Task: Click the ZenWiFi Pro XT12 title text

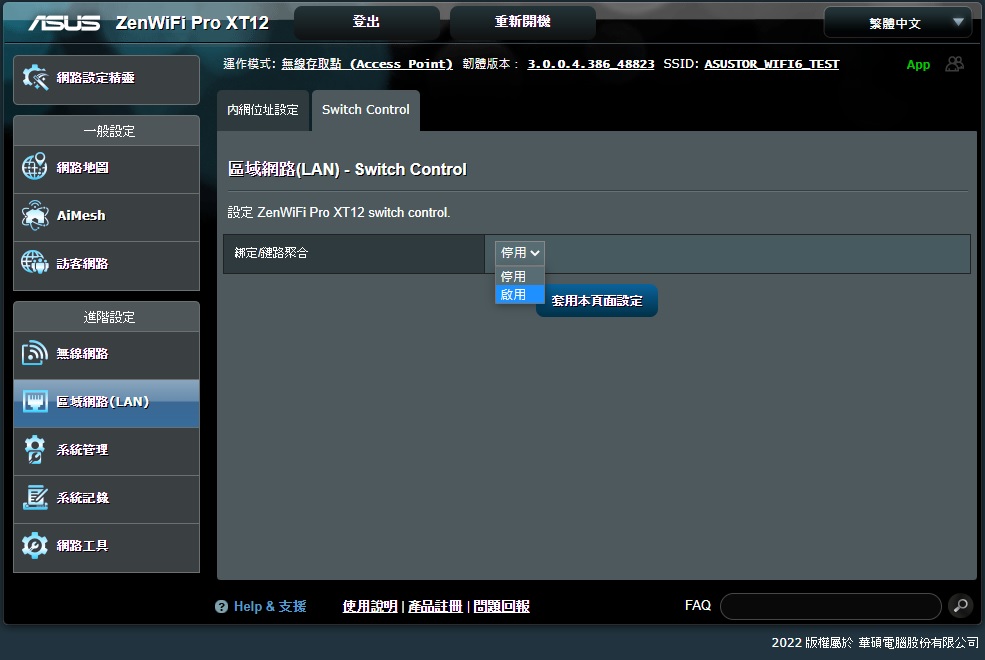Action: tap(192, 23)
